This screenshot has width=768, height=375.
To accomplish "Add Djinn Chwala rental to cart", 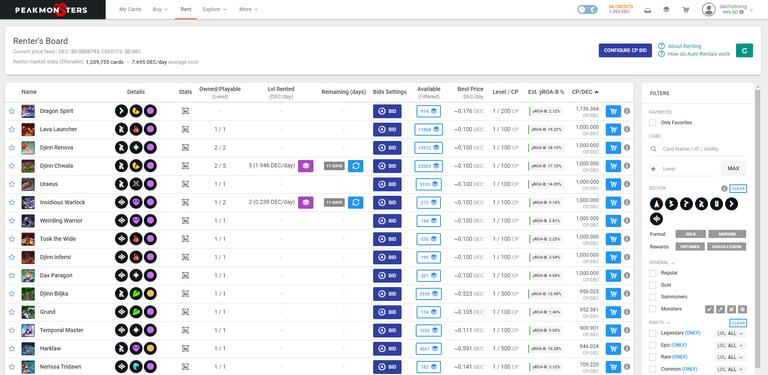I will pos(613,166).
